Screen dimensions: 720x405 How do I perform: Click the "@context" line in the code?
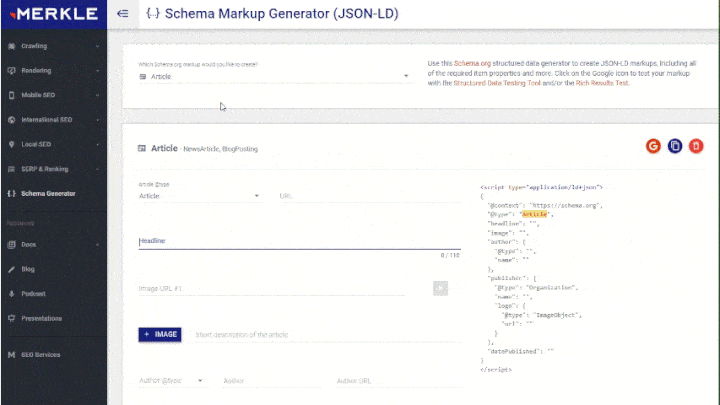point(545,205)
